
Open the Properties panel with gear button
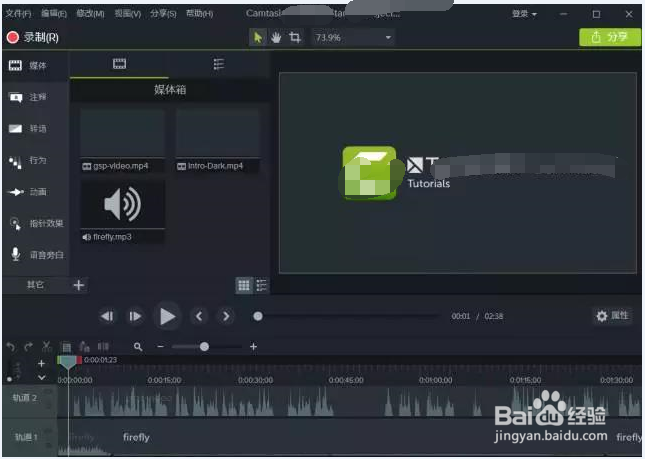click(x=612, y=316)
